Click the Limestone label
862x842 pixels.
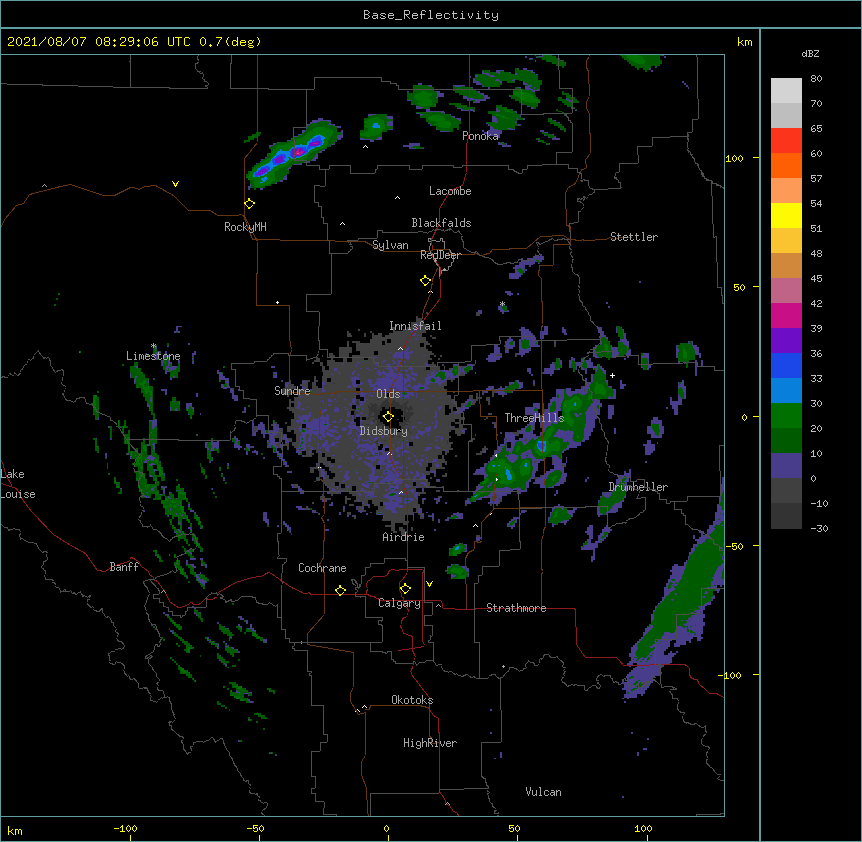pyautogui.click(x=153, y=356)
